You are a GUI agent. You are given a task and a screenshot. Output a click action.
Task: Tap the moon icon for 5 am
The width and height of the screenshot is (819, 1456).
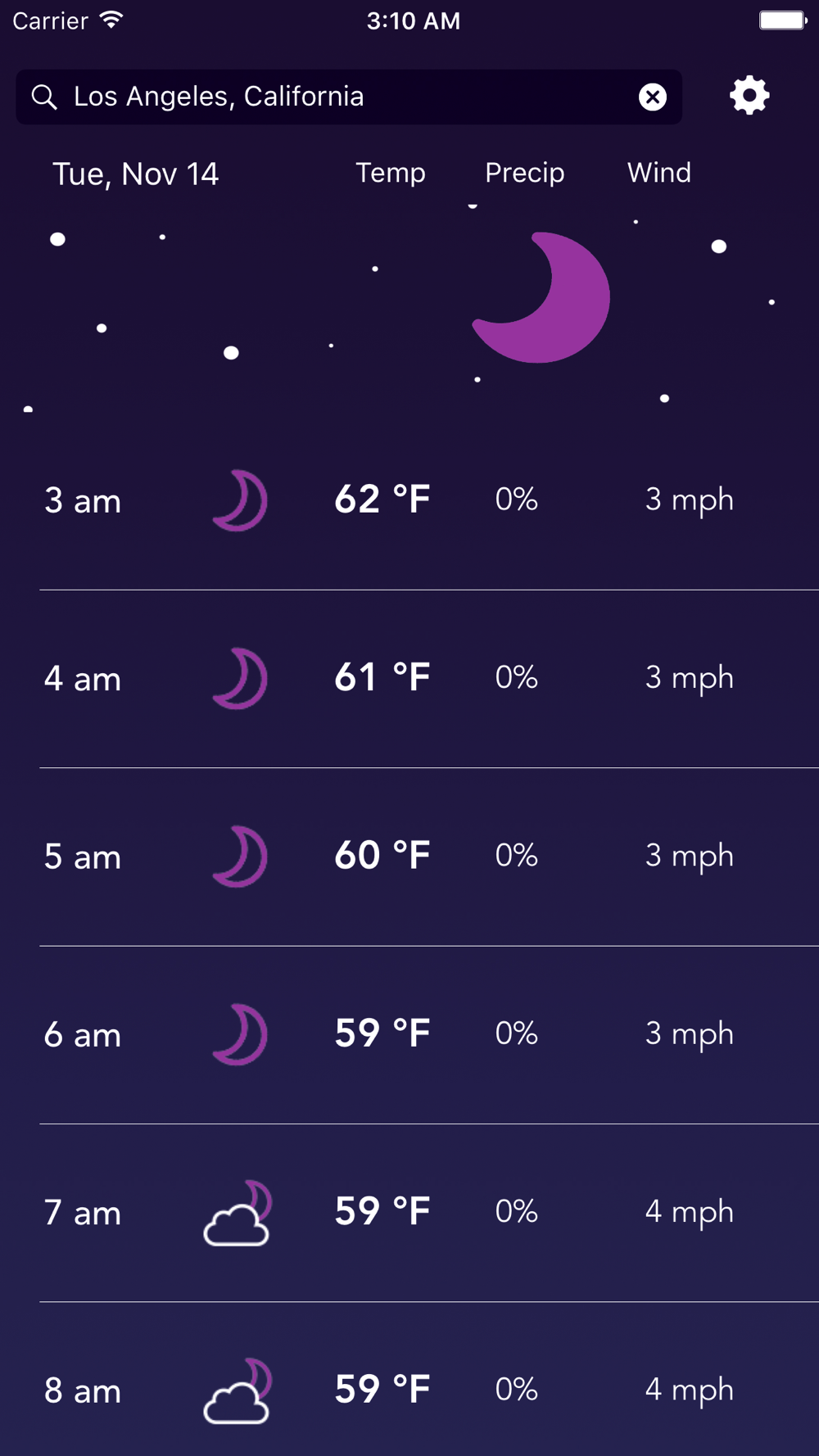click(x=240, y=857)
